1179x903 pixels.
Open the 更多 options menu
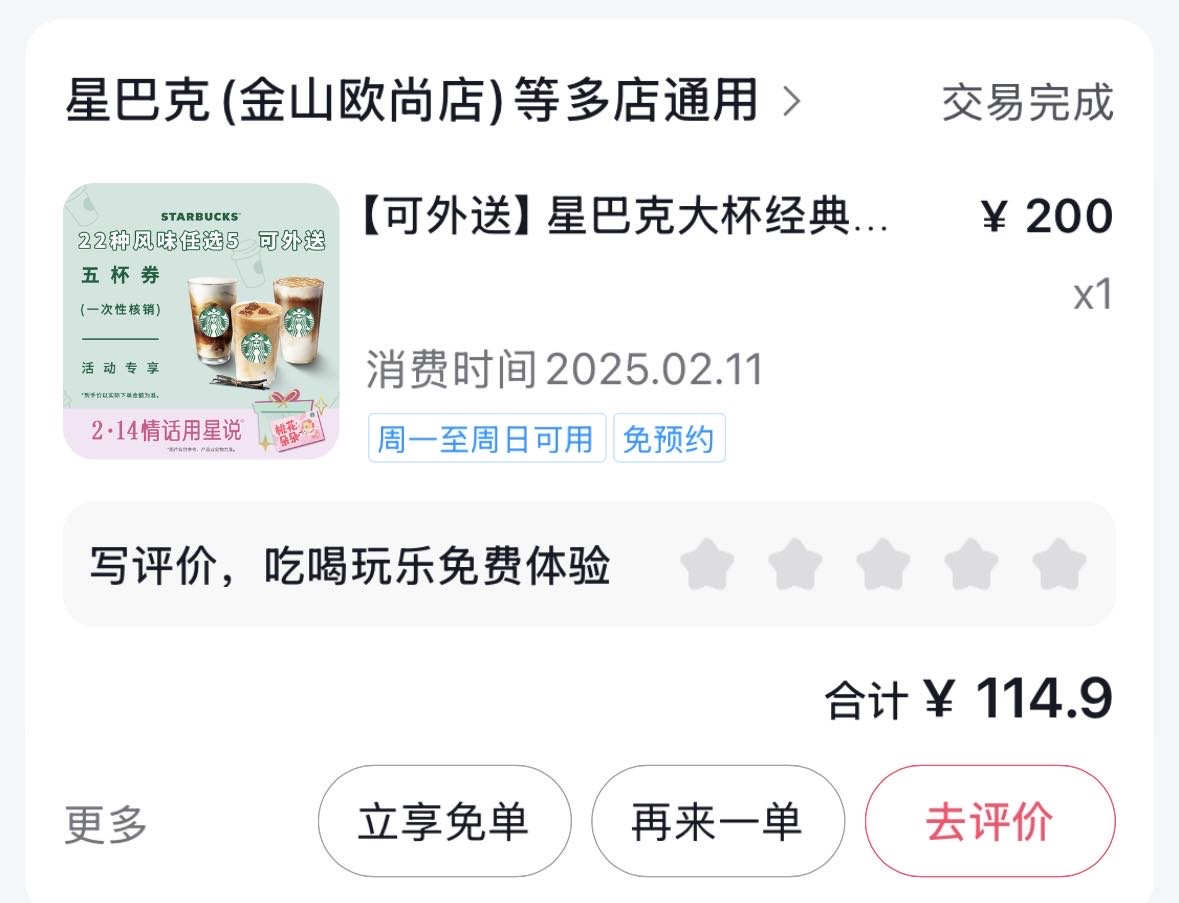click(106, 824)
